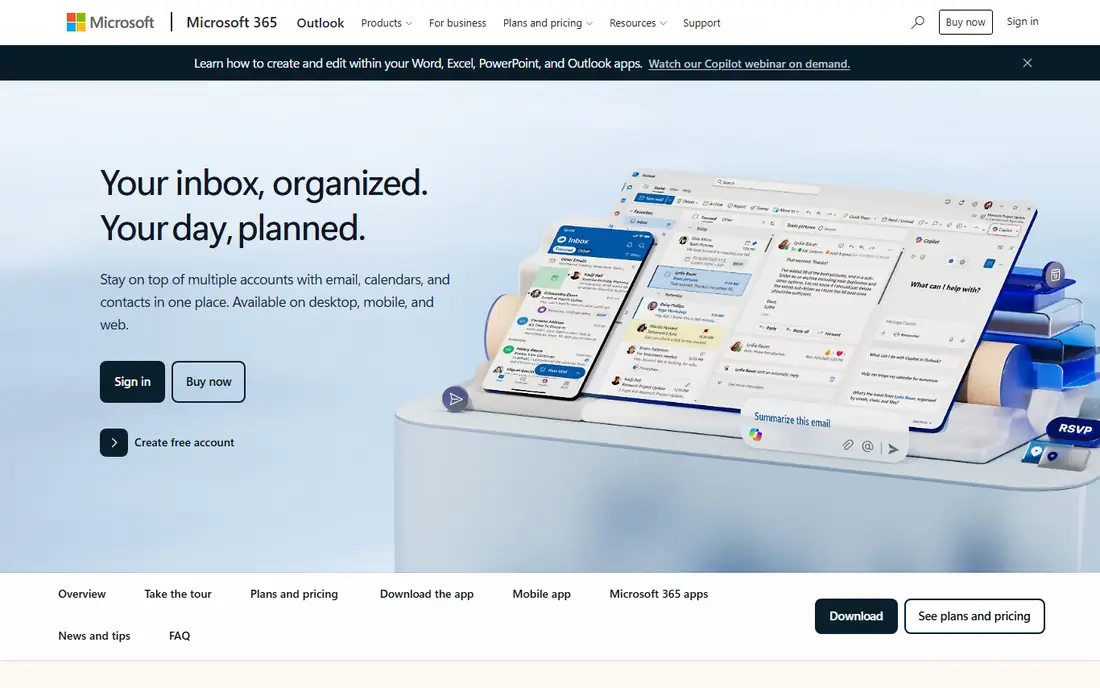Open the Microsoft 365 header link
Image resolution: width=1100 pixels, height=688 pixels.
[x=232, y=22]
